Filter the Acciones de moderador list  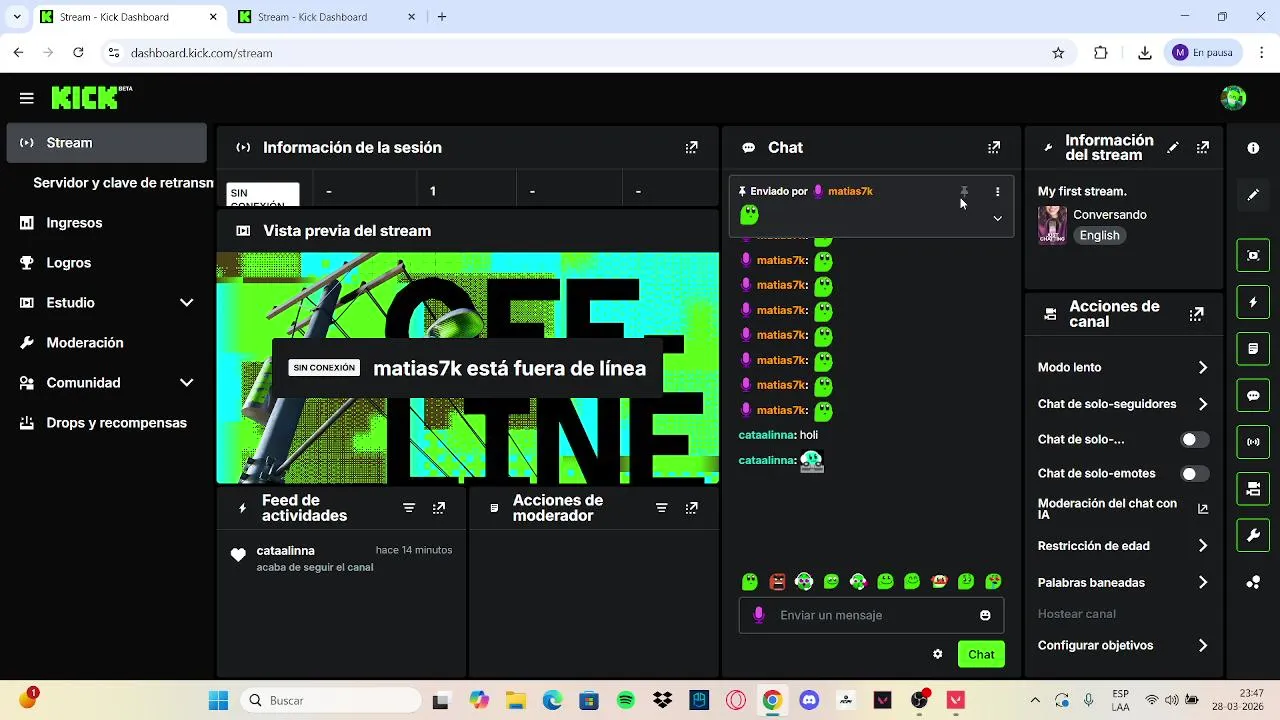[x=661, y=508]
